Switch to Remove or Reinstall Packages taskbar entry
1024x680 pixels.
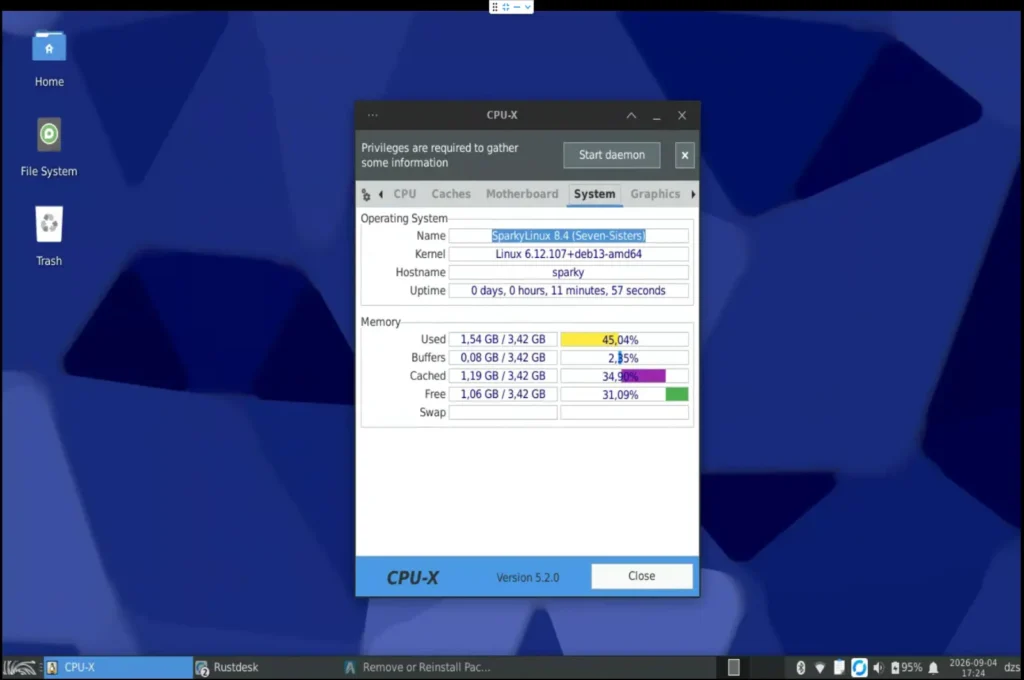click(x=418, y=668)
